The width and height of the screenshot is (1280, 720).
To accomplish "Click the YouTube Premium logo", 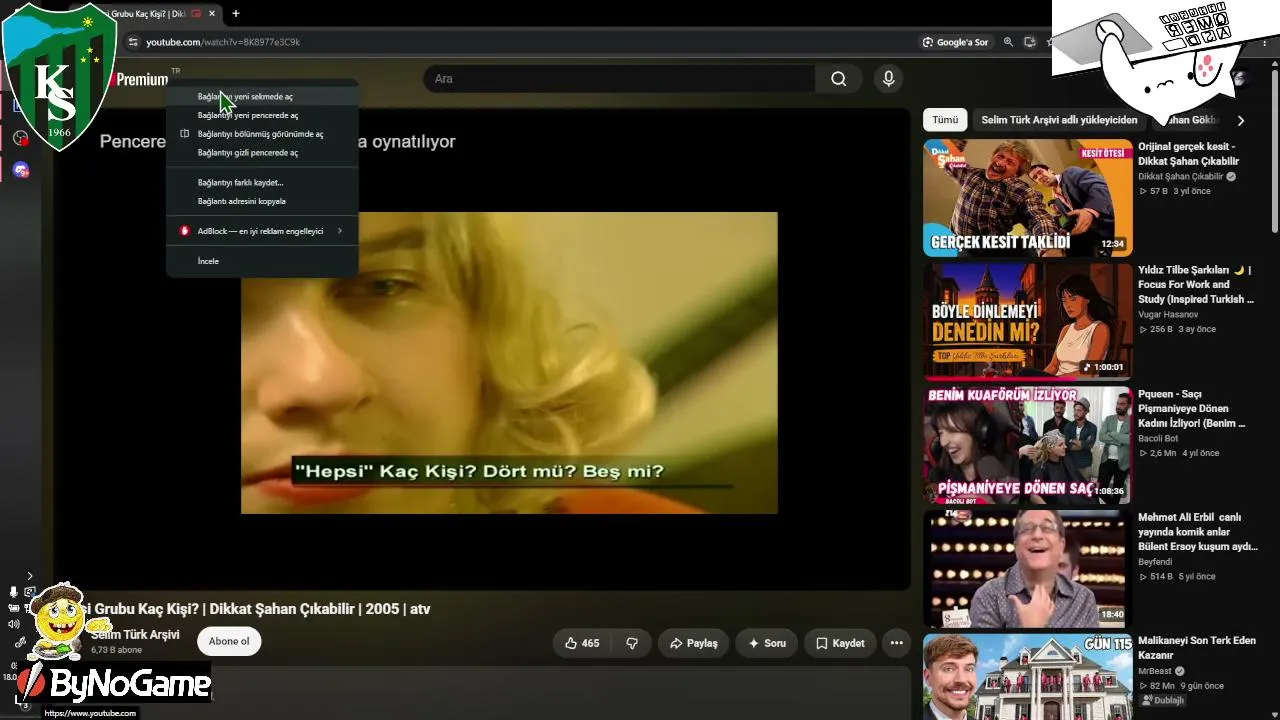I will 142,80.
